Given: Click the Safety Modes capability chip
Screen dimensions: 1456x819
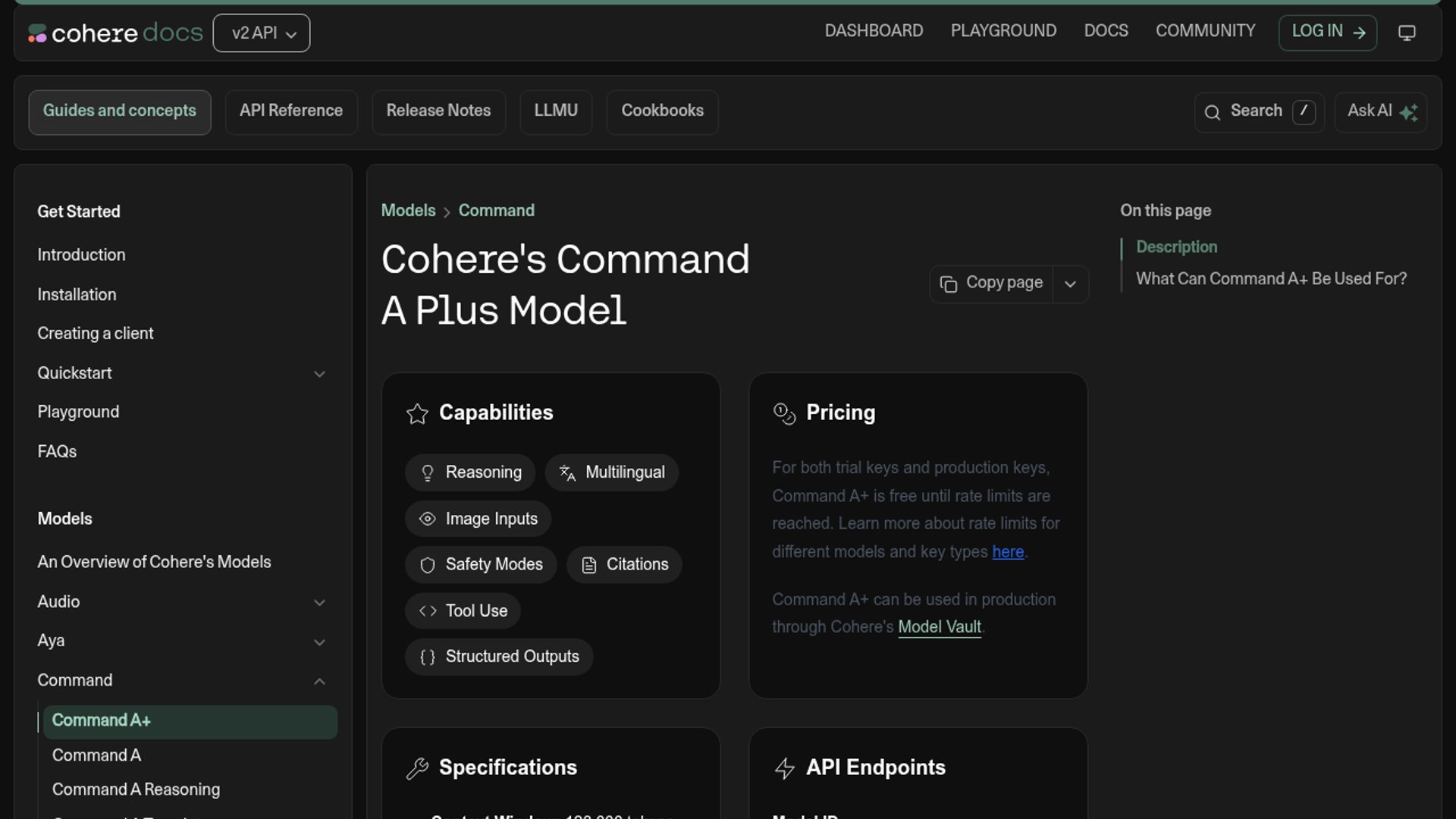Looking at the screenshot, I should 481,565.
